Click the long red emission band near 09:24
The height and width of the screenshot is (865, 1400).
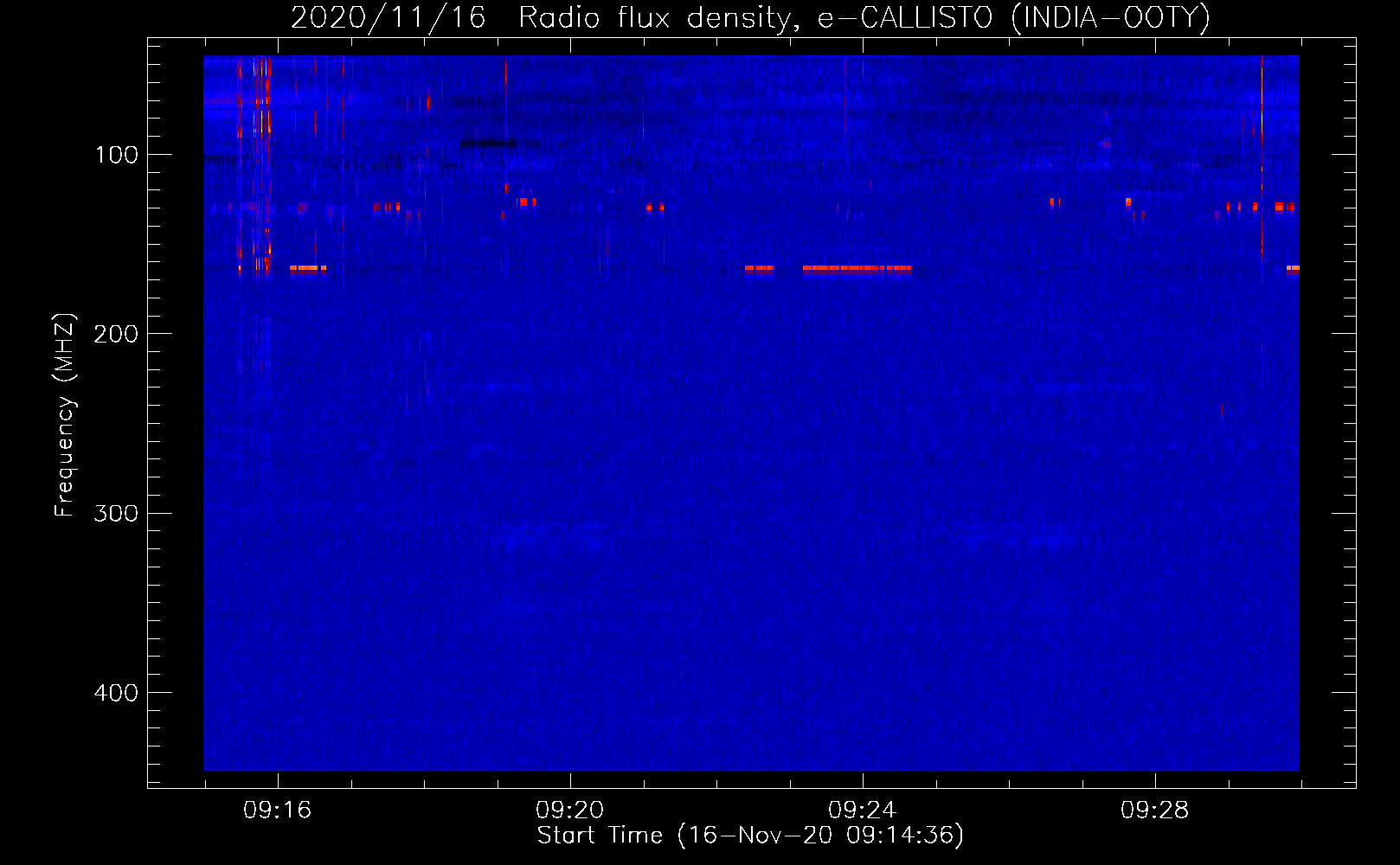(857, 269)
